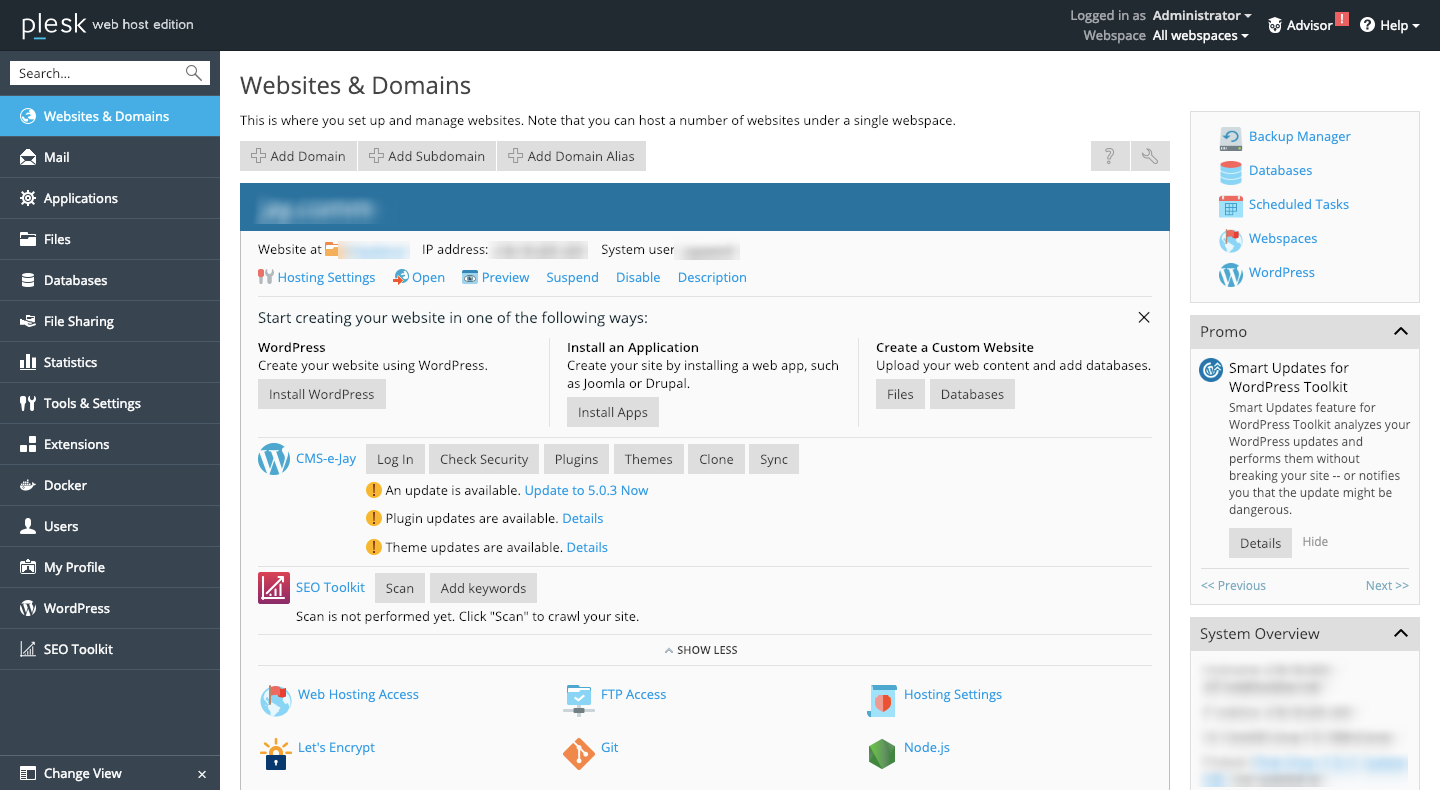Open File Sharing in sidebar
Viewport: 1440px width, 790px height.
110,321
